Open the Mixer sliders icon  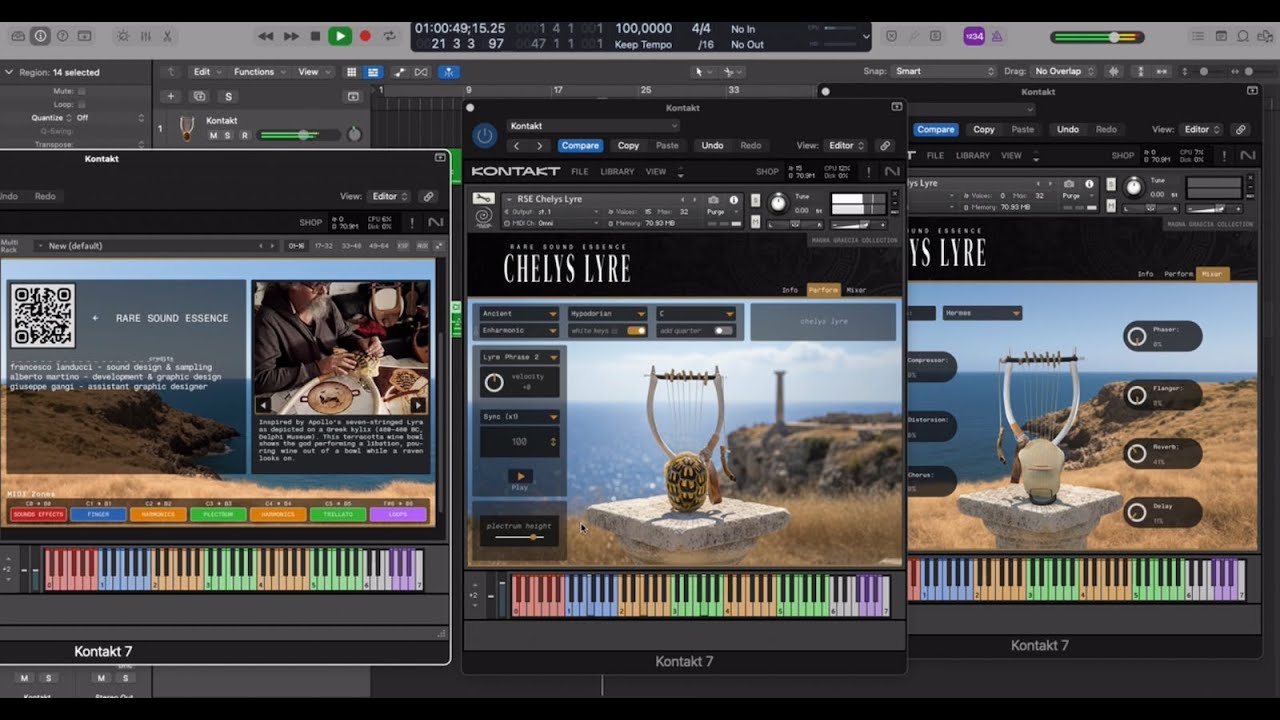pos(145,36)
